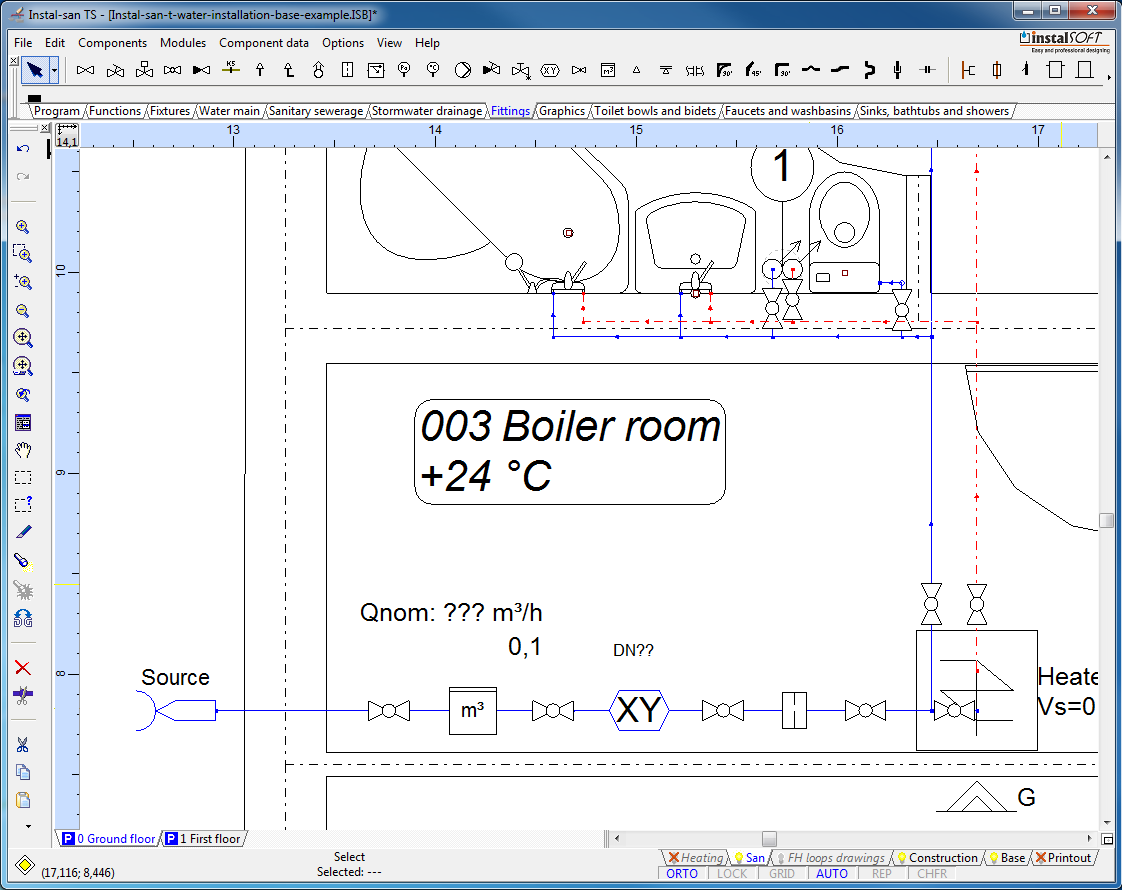Screen dimensions: 1122x890
Task: Open dropdown arrow beside pointer tool
Action: click(x=54, y=70)
